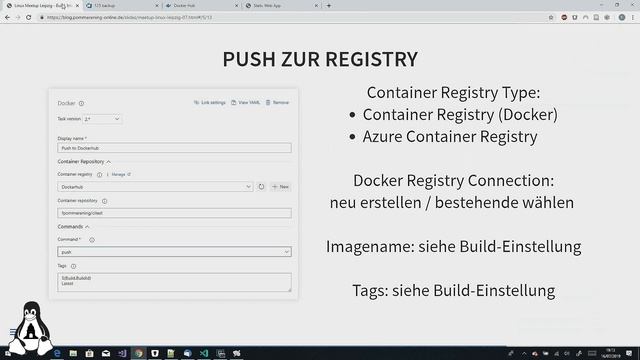The height and width of the screenshot is (360, 640).
Task: Open the Manage link for Container registry
Action: [120, 174]
